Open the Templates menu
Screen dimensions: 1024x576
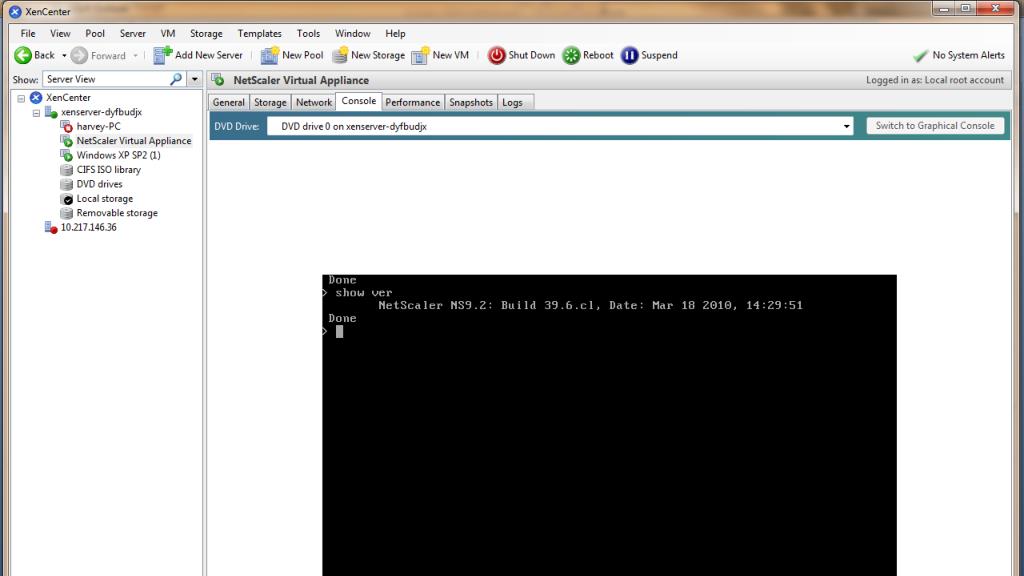[259, 33]
